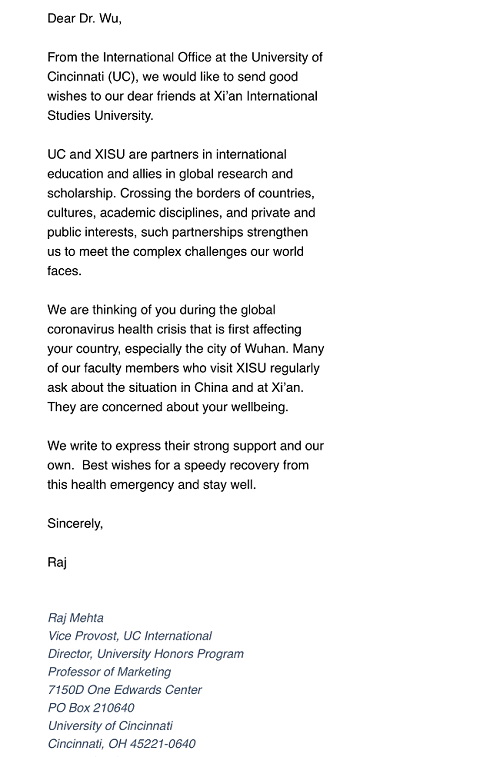The height and width of the screenshot is (757, 500).
Task: Click the word 'Wuhan' in the third paragraph
Action: (x=266, y=349)
